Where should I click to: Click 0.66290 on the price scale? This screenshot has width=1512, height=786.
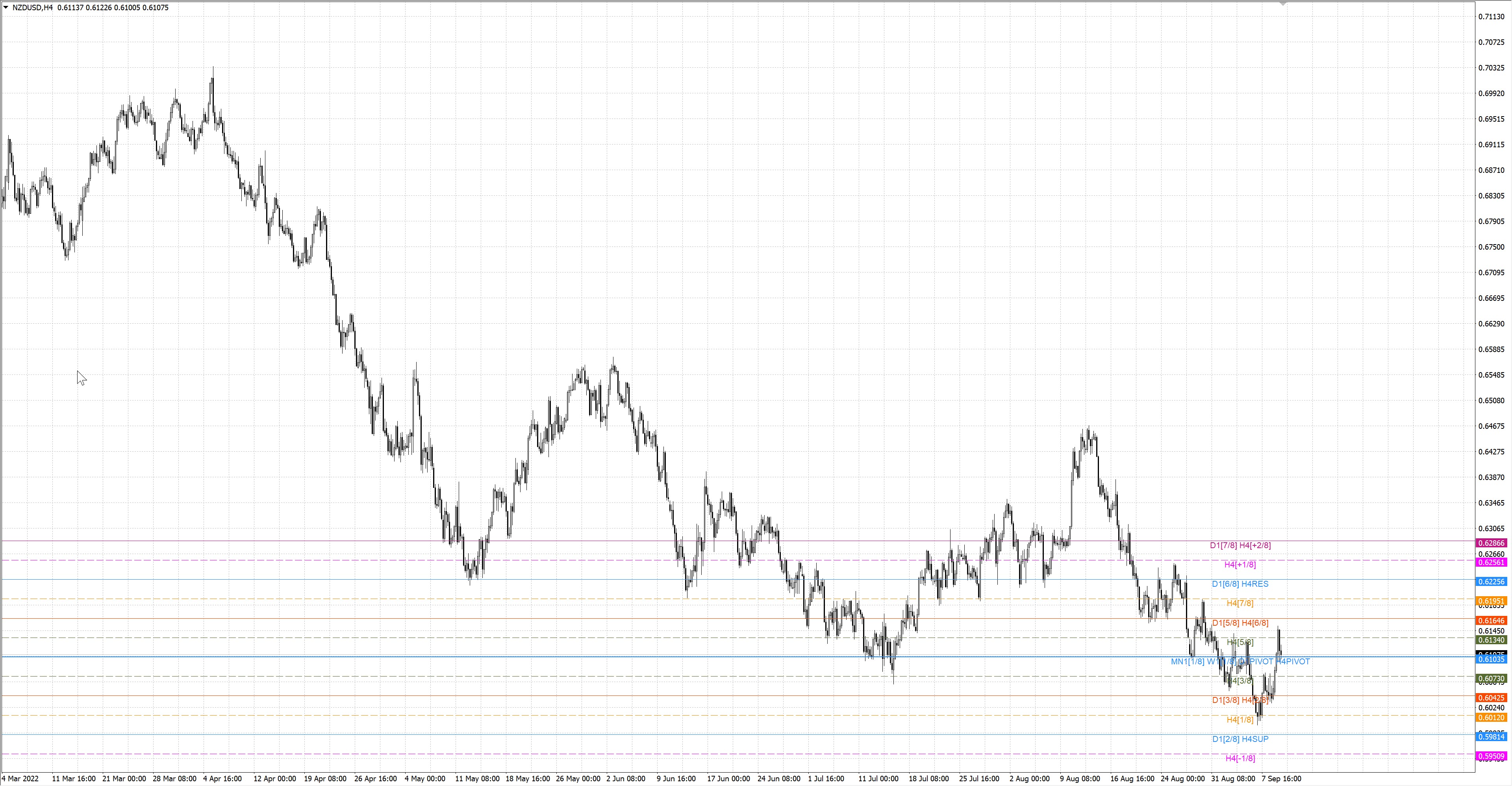point(1492,324)
